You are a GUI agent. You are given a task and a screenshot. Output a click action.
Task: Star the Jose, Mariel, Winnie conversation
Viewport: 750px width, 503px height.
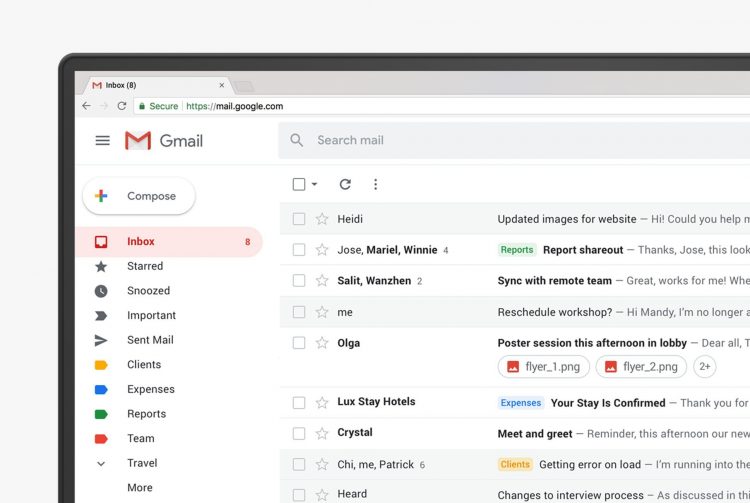click(x=322, y=250)
